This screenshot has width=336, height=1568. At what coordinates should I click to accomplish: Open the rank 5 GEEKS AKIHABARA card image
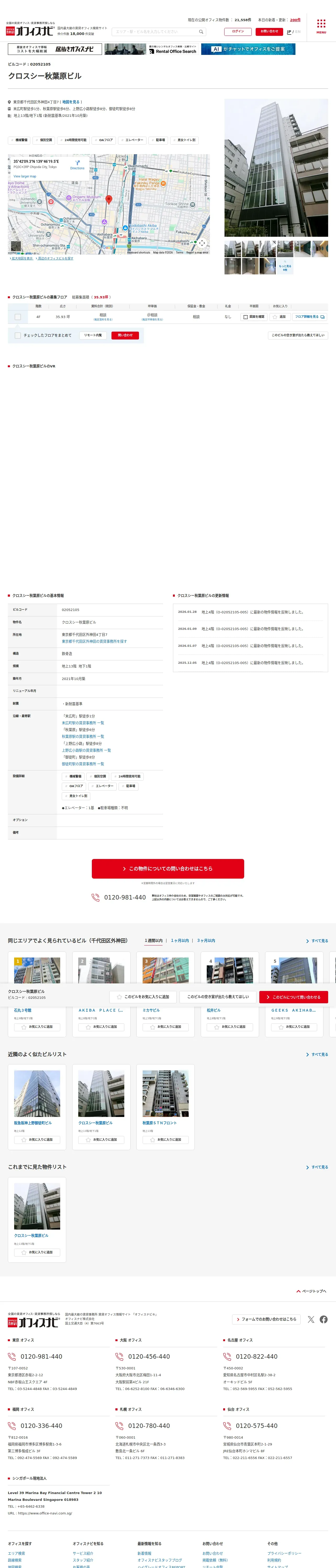[294, 971]
